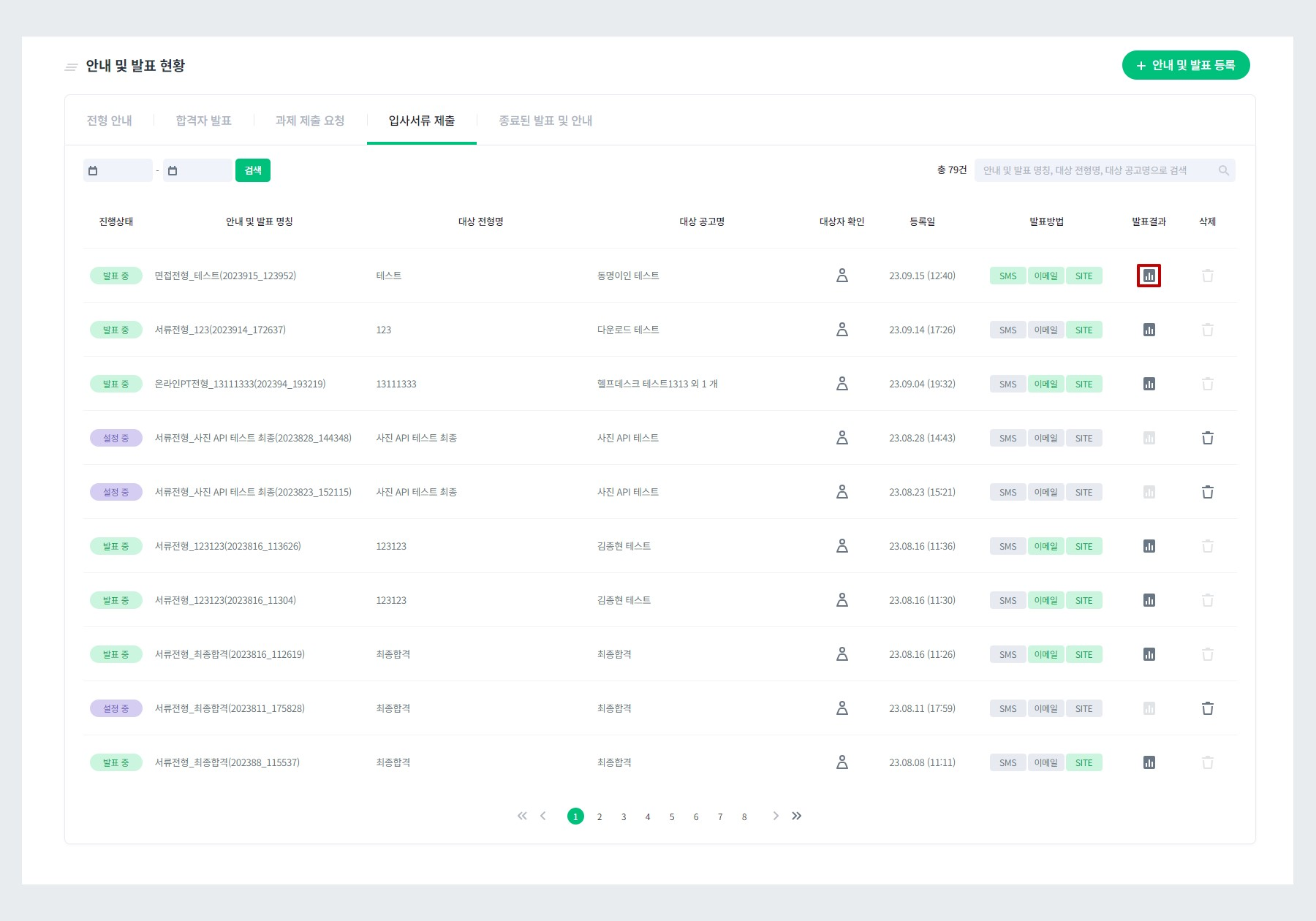Go to the previous page
The height and width of the screenshot is (921, 1316).
pos(543,816)
